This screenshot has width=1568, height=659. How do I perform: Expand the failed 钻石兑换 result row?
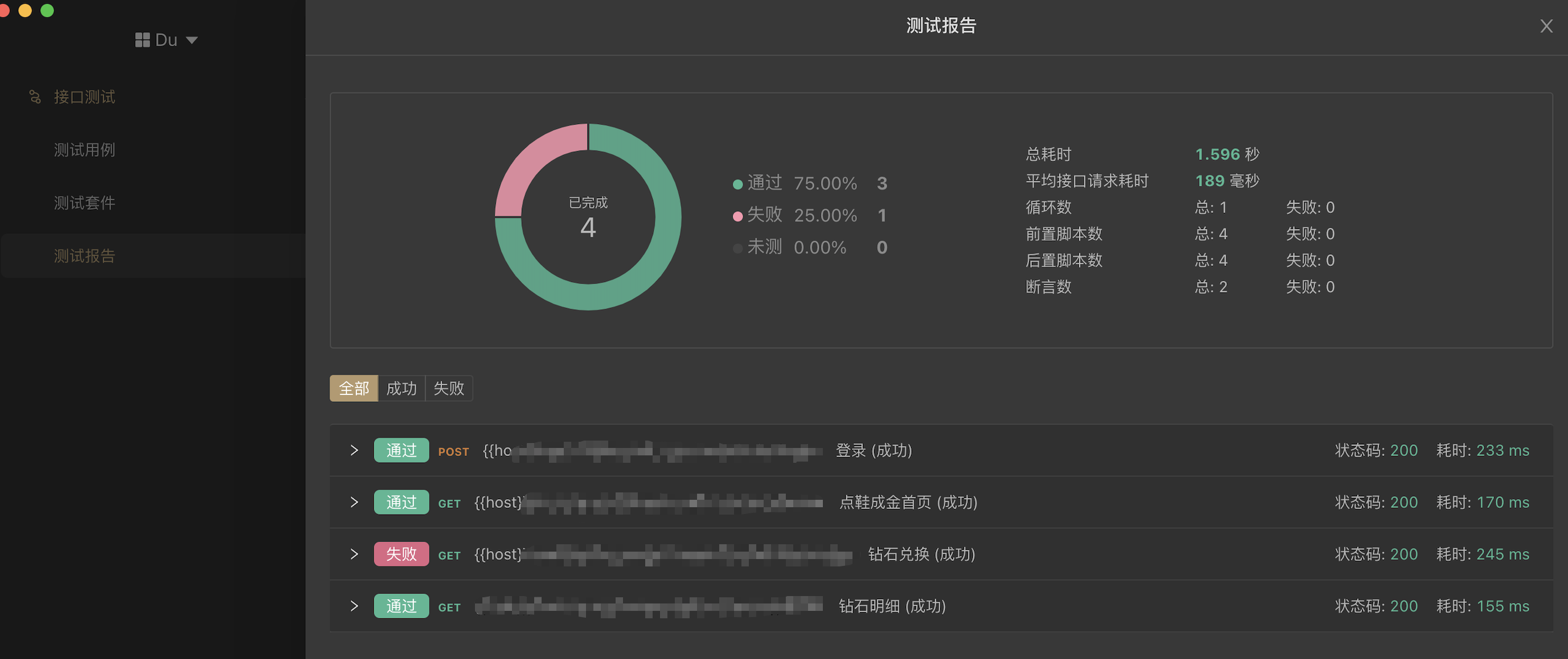click(x=354, y=554)
